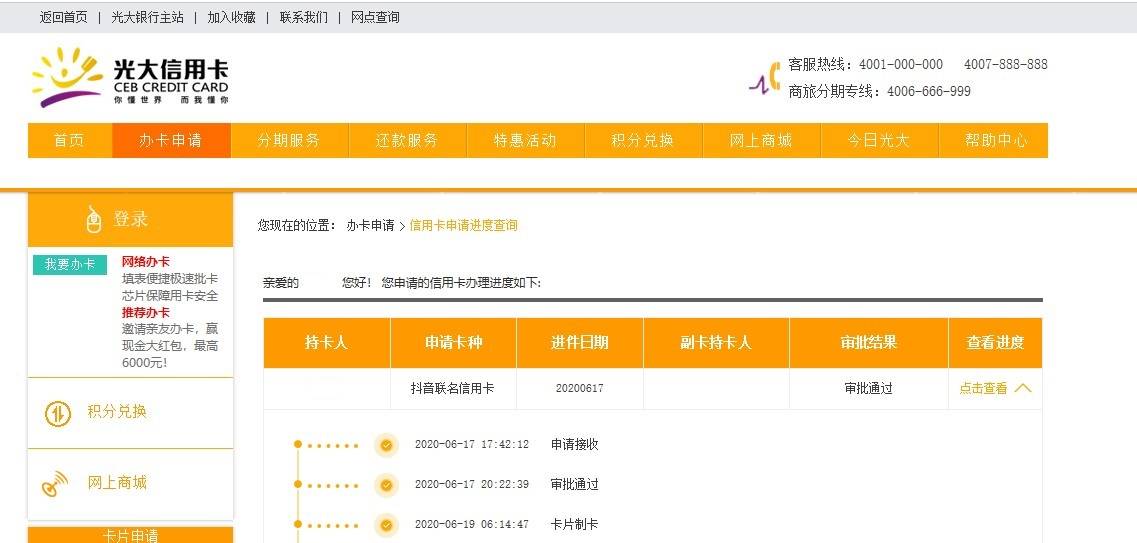Open the 网上商城 navigation tab

[761, 140]
